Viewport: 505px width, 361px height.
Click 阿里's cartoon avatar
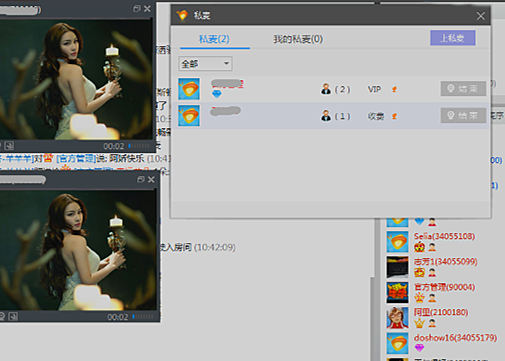[x=397, y=318]
